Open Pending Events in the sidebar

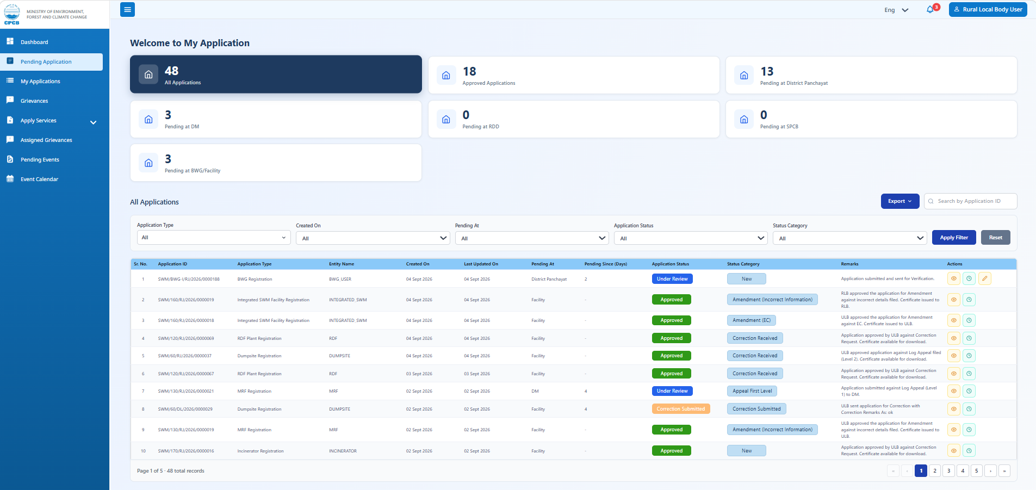[x=40, y=160]
